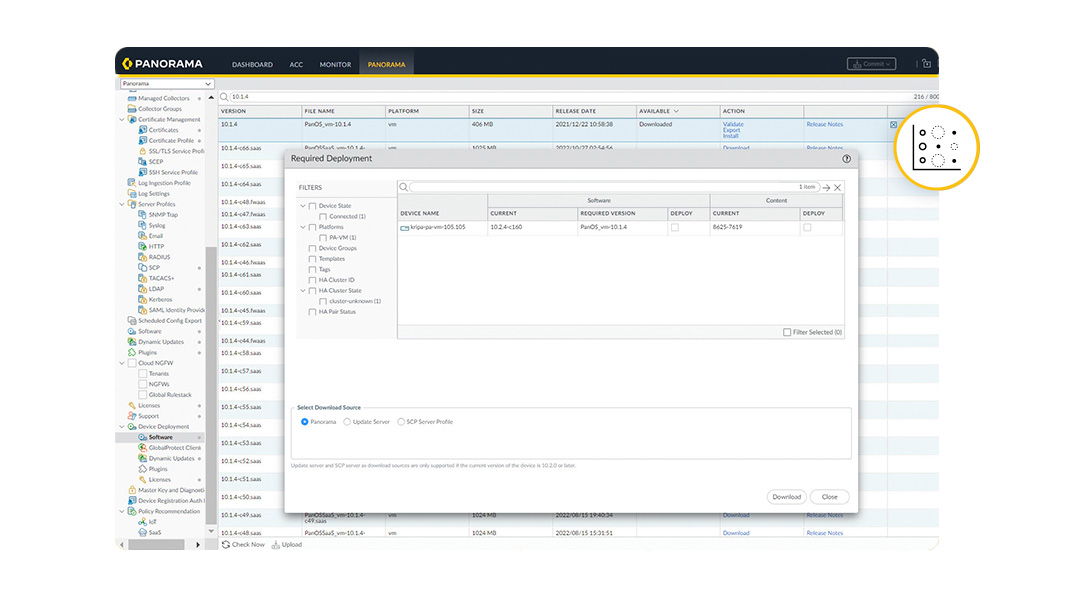1067x593 pixels.
Task: Select the LDAP server profile icon
Action: point(142,288)
